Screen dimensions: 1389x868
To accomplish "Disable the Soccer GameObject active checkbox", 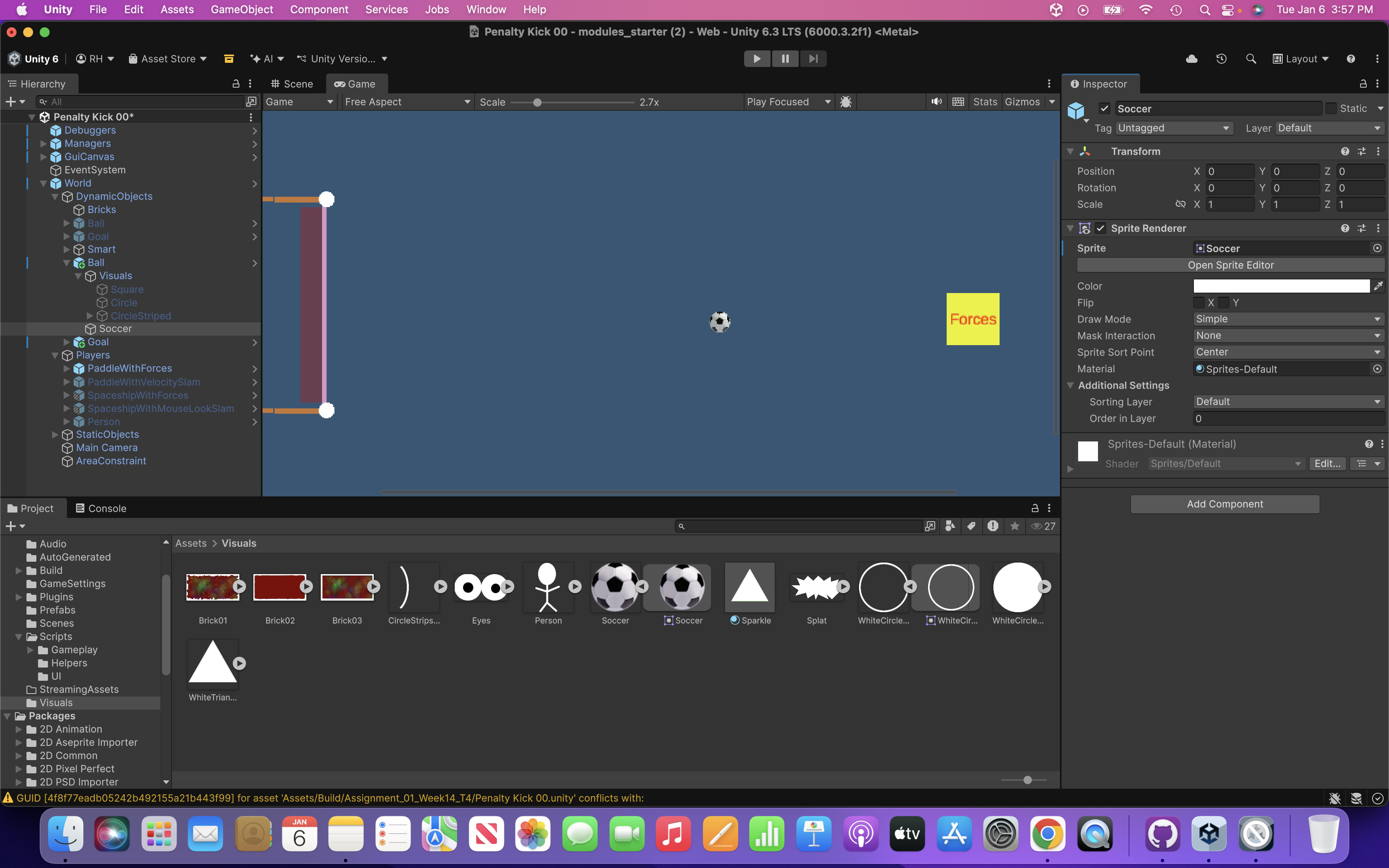I will (1104, 108).
